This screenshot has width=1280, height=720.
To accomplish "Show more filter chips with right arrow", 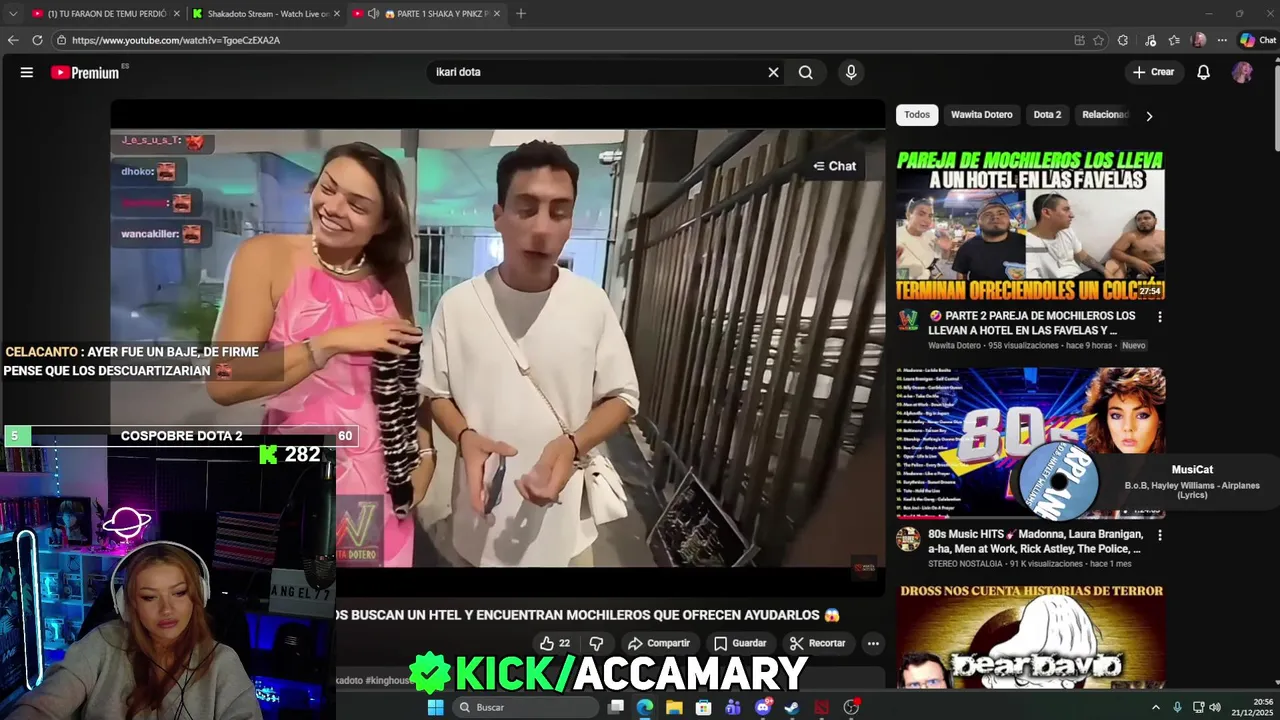I will coord(1149,116).
